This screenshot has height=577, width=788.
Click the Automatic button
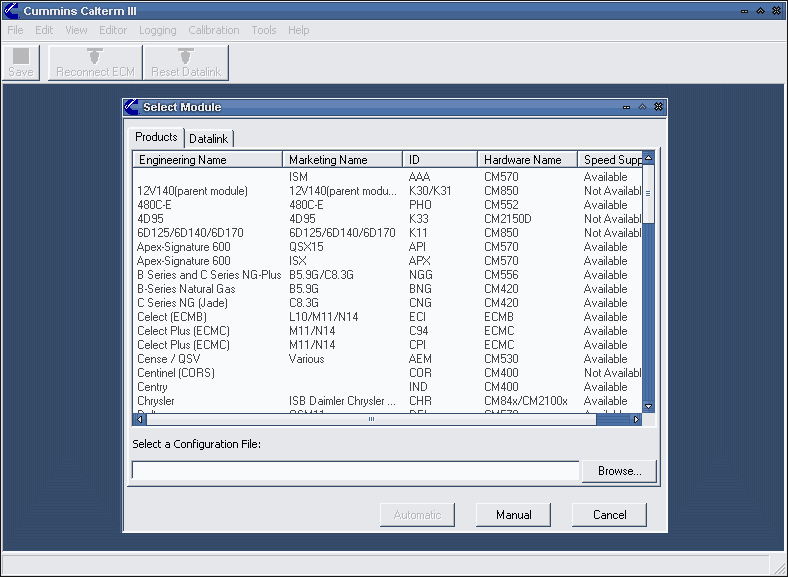[x=417, y=515]
